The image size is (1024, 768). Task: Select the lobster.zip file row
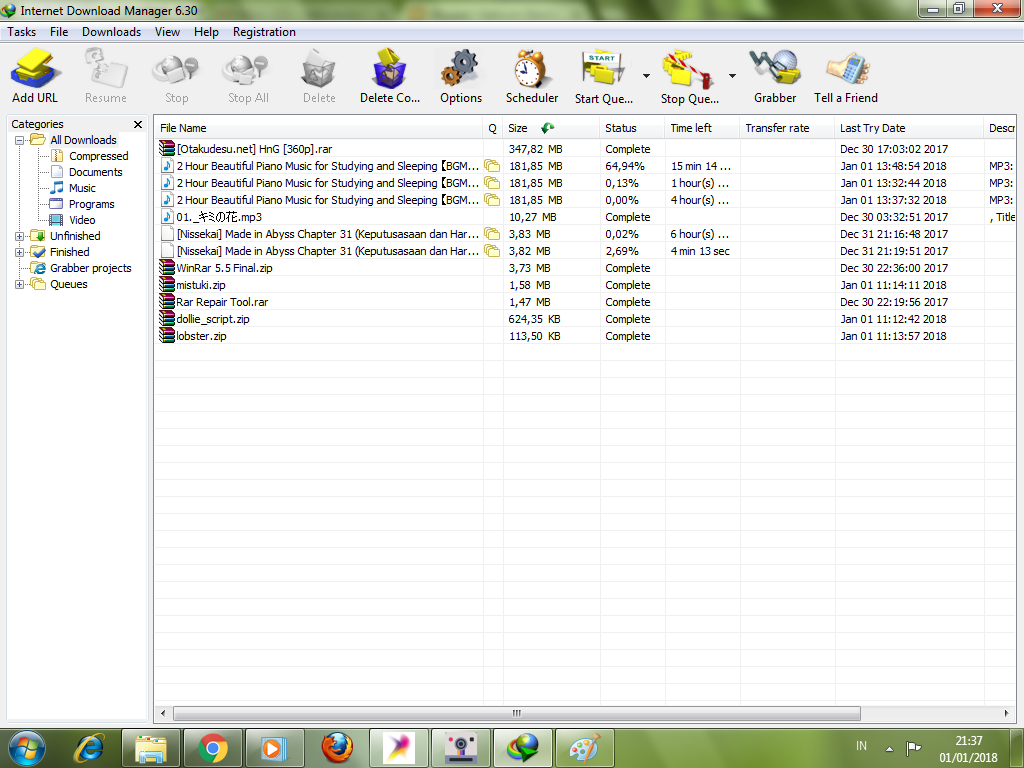(x=585, y=336)
